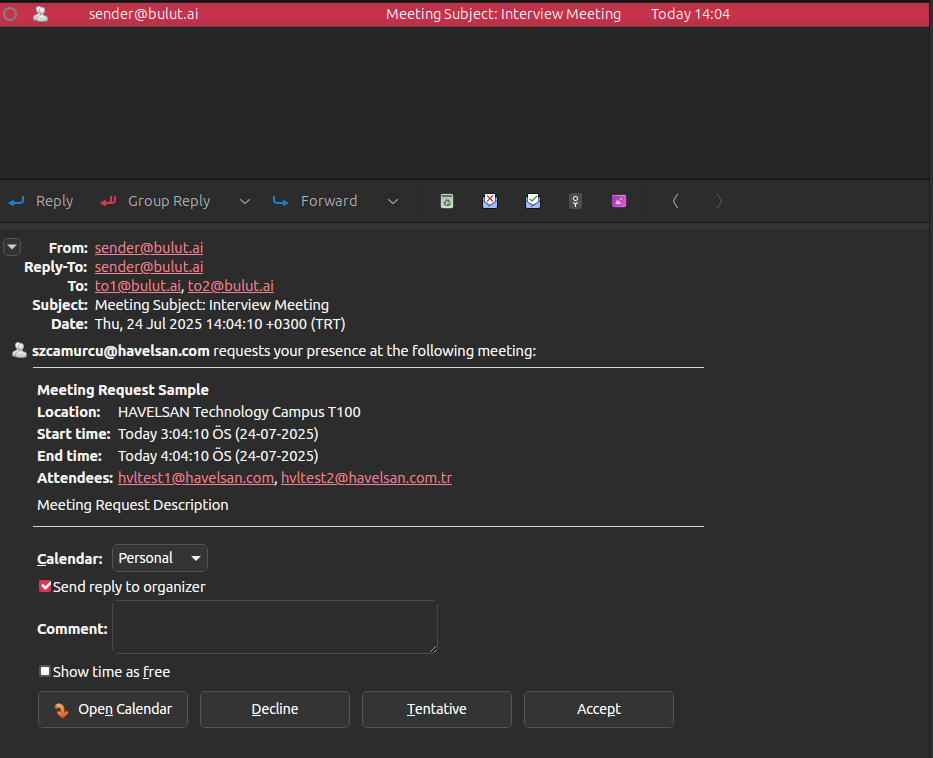The height and width of the screenshot is (758, 933).
Task: Click the 'Meeting Request Description' text
Action: 133,505
